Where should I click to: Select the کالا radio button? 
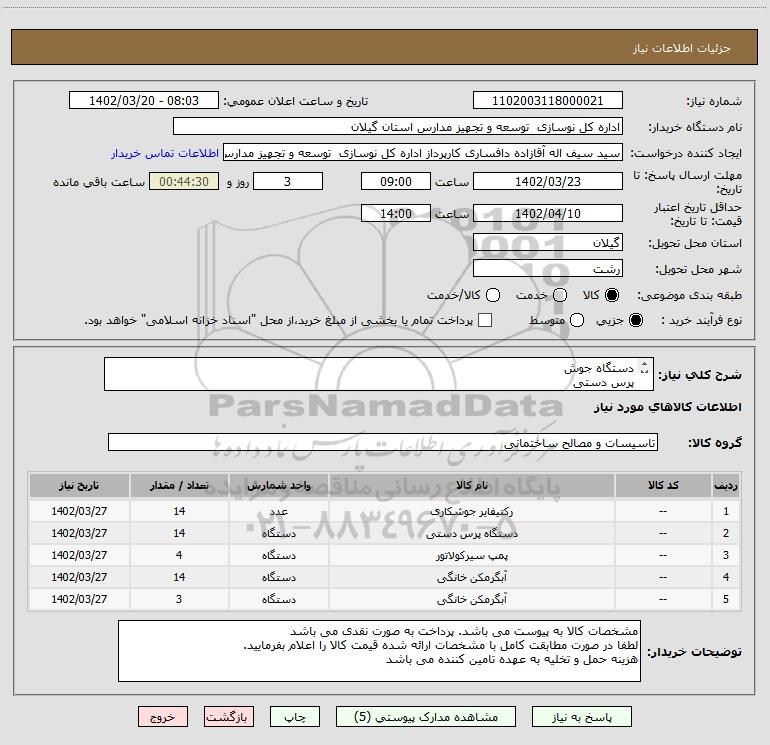[x=612, y=295]
